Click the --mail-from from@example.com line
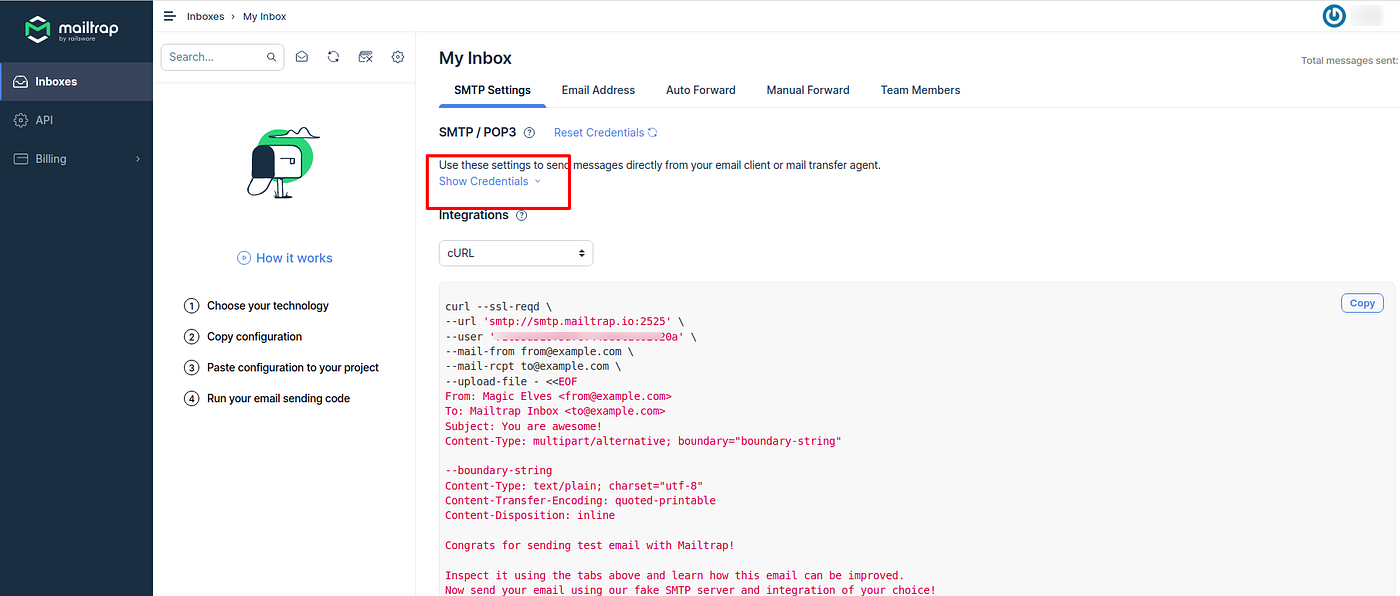Image resolution: width=1400 pixels, height=596 pixels. pyautogui.click(x=539, y=352)
